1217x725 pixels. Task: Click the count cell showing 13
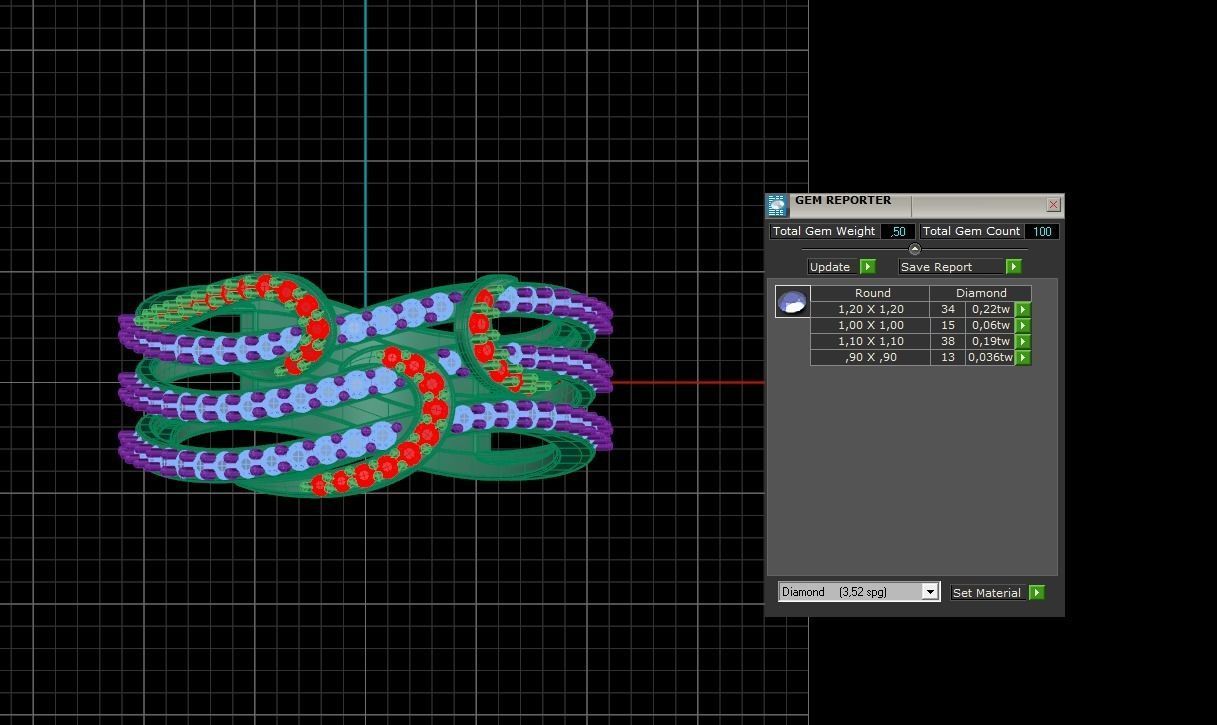[947, 357]
